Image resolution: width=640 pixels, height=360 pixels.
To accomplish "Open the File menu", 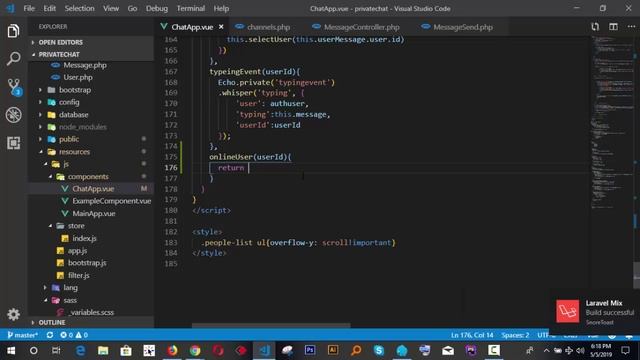I will point(29,8).
